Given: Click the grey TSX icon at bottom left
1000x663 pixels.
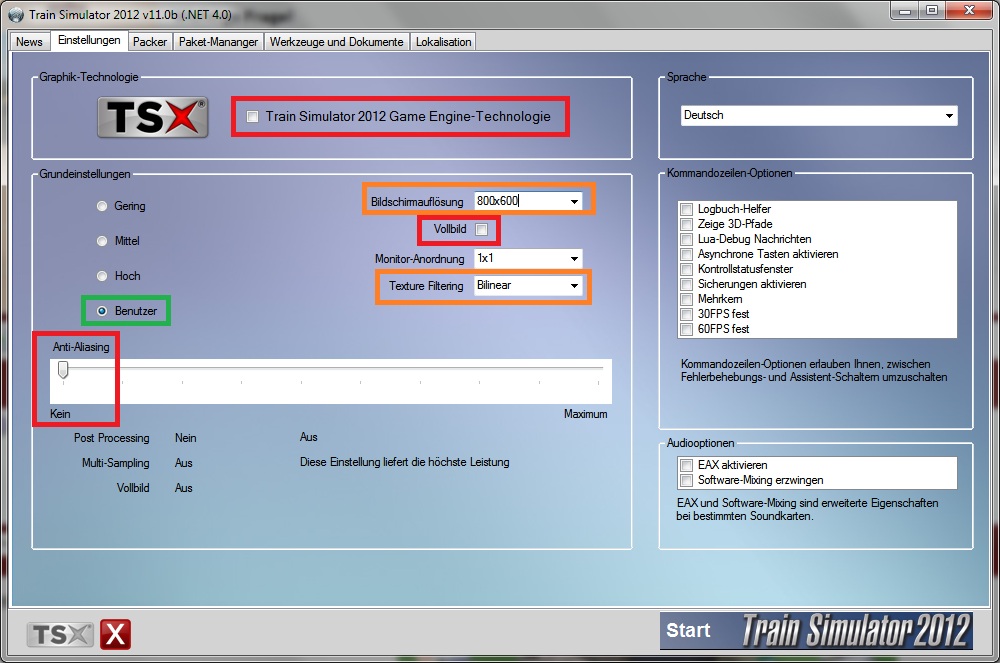Looking at the screenshot, I should [60, 634].
